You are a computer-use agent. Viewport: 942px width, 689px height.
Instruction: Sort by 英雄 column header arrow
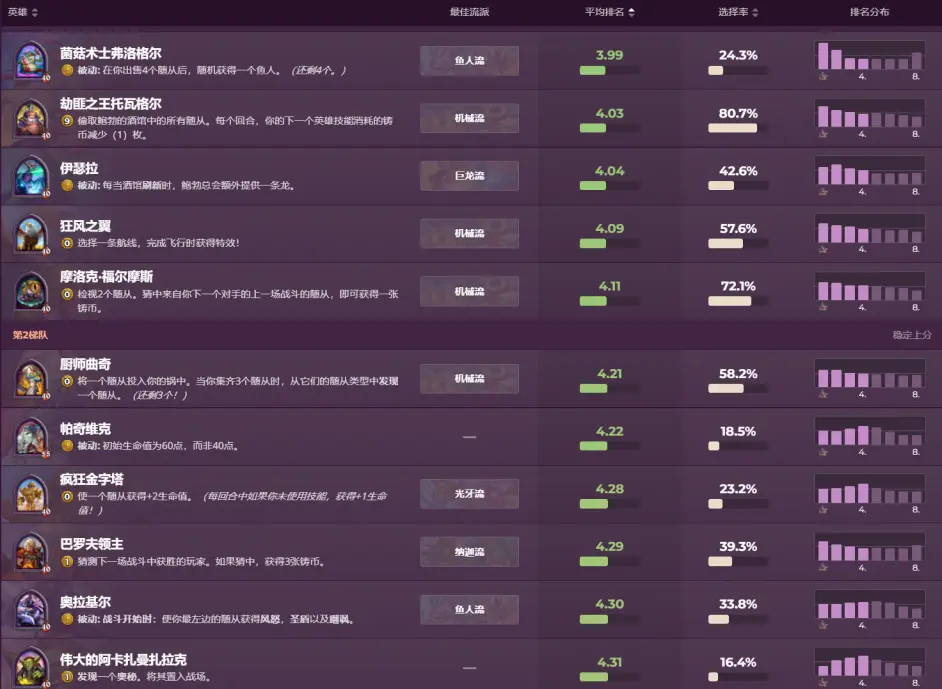click(x=36, y=13)
